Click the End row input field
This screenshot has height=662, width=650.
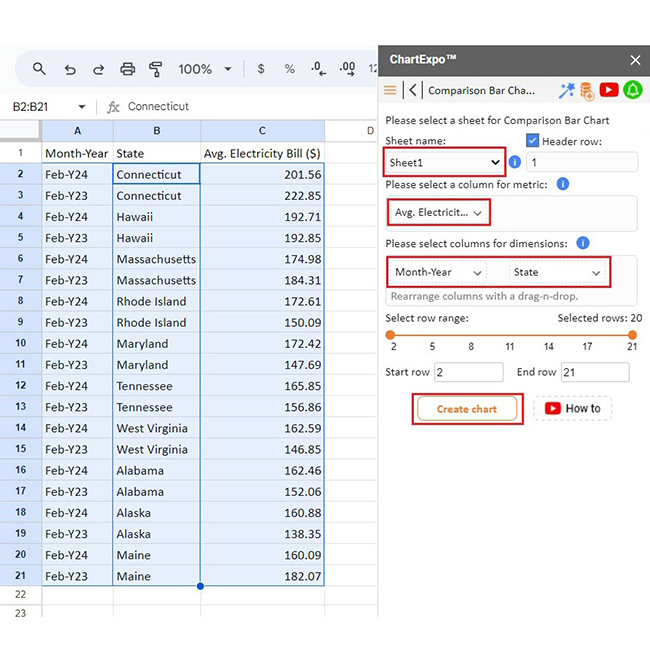595,372
